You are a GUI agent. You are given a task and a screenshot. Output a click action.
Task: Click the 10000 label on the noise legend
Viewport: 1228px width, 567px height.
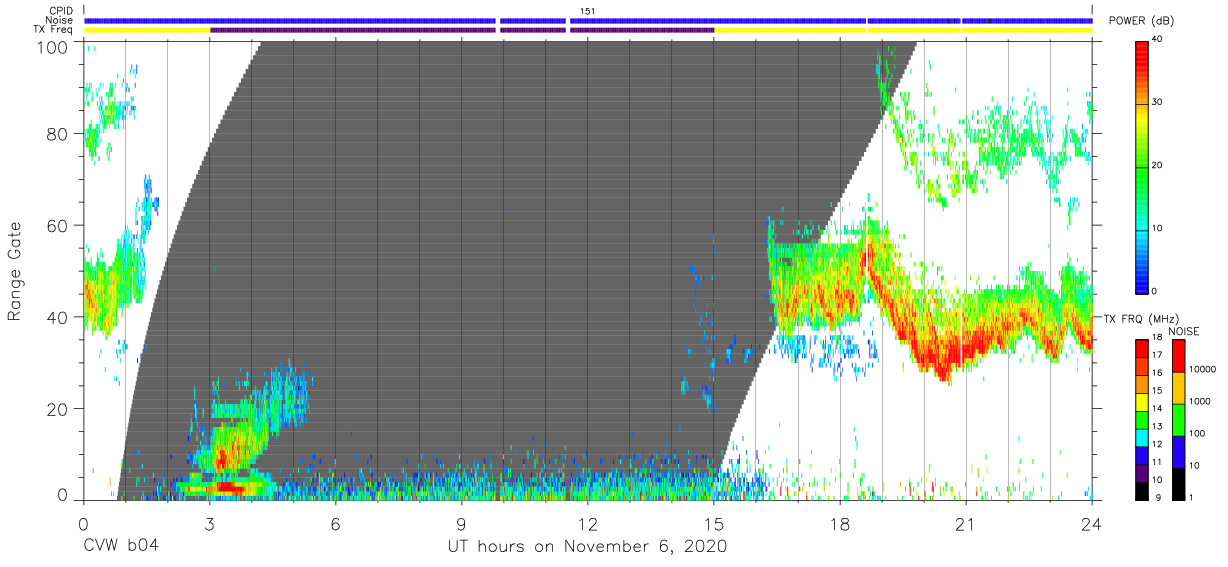[x=1204, y=369]
